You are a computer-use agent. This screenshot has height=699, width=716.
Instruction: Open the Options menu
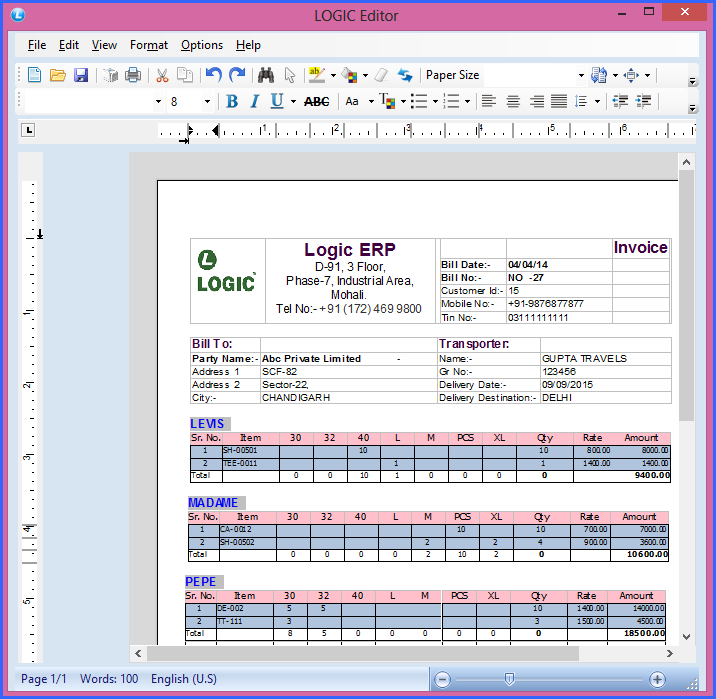click(202, 45)
